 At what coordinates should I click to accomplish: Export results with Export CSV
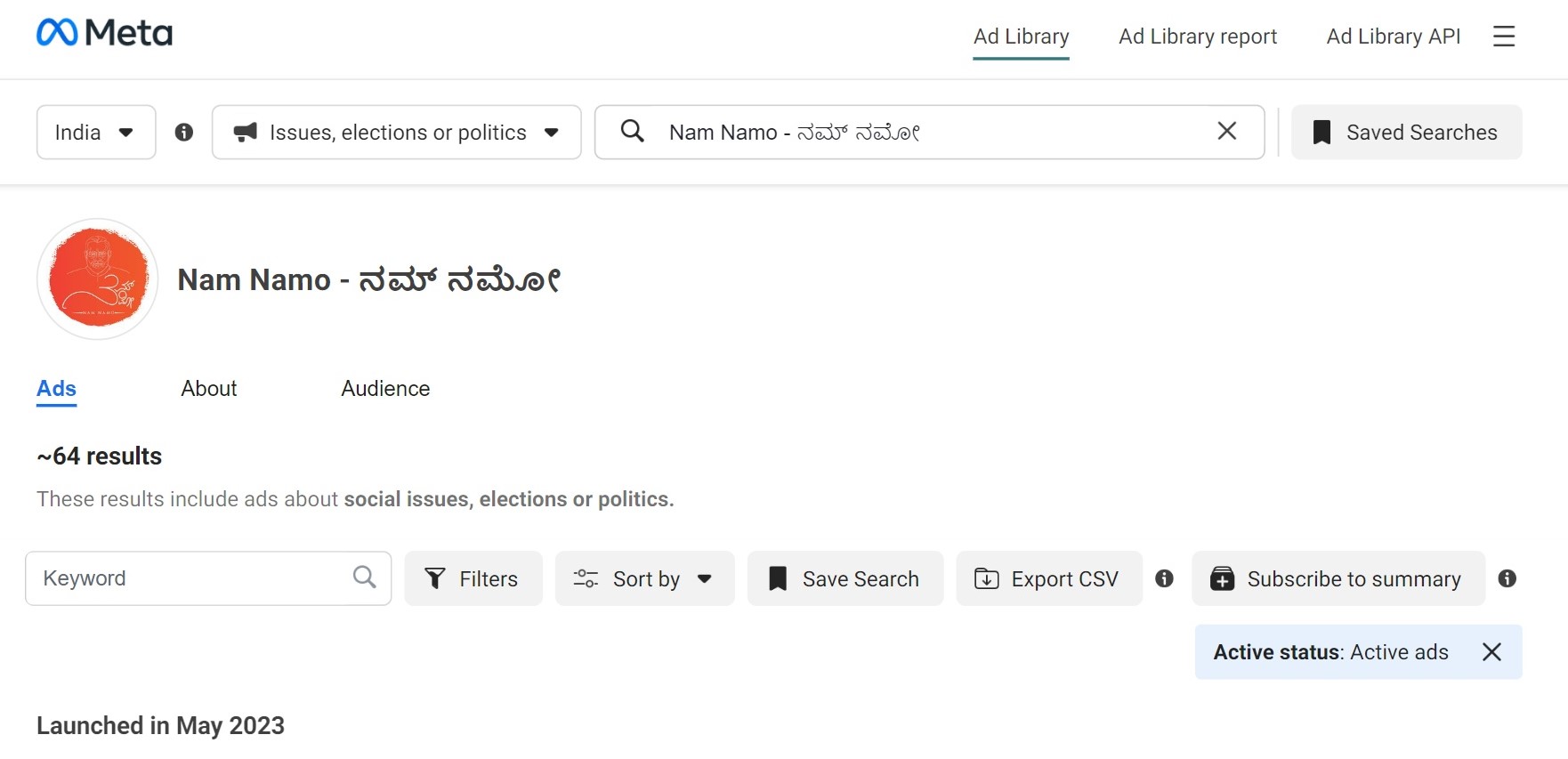click(1049, 578)
